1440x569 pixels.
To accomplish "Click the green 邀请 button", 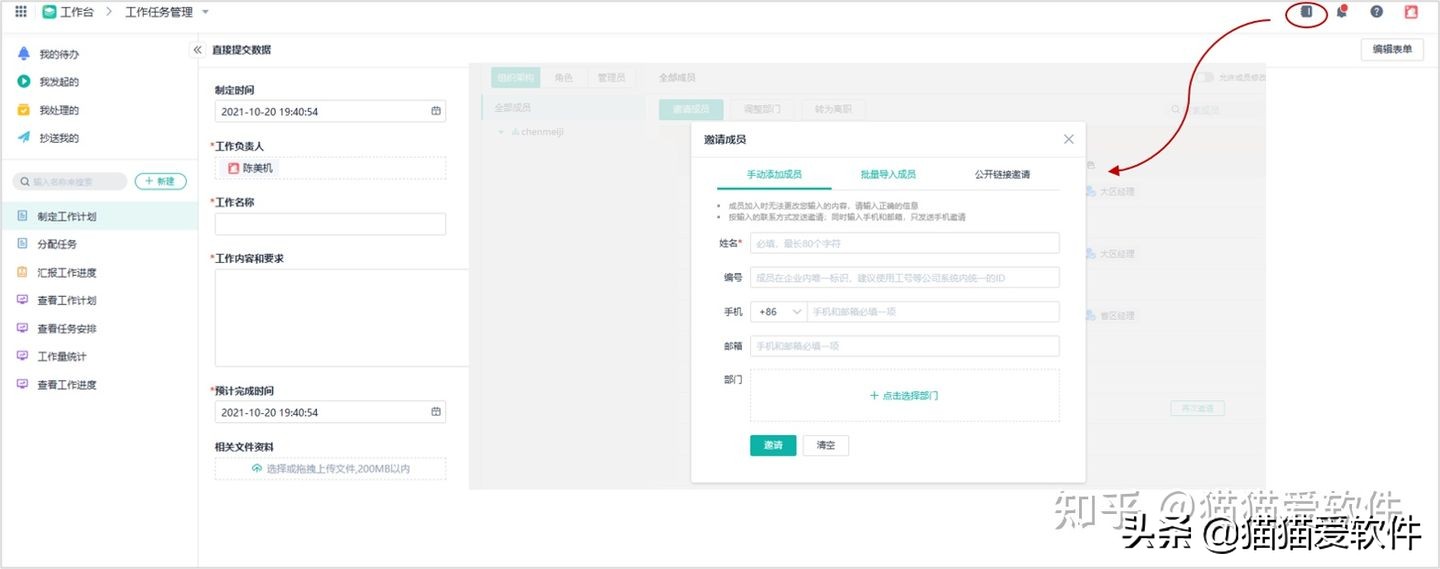I will 773,445.
